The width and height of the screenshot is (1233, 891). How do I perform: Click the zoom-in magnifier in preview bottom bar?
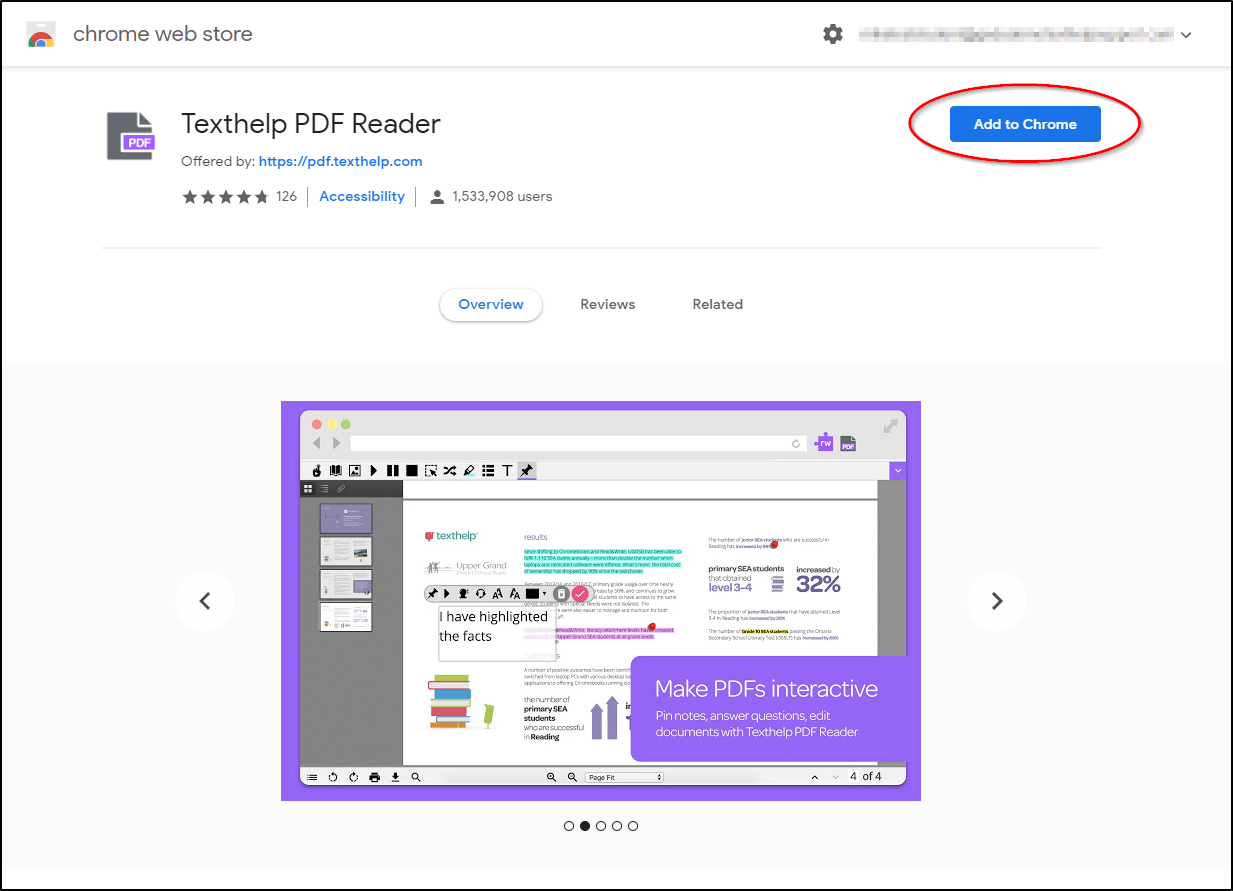pyautogui.click(x=551, y=777)
